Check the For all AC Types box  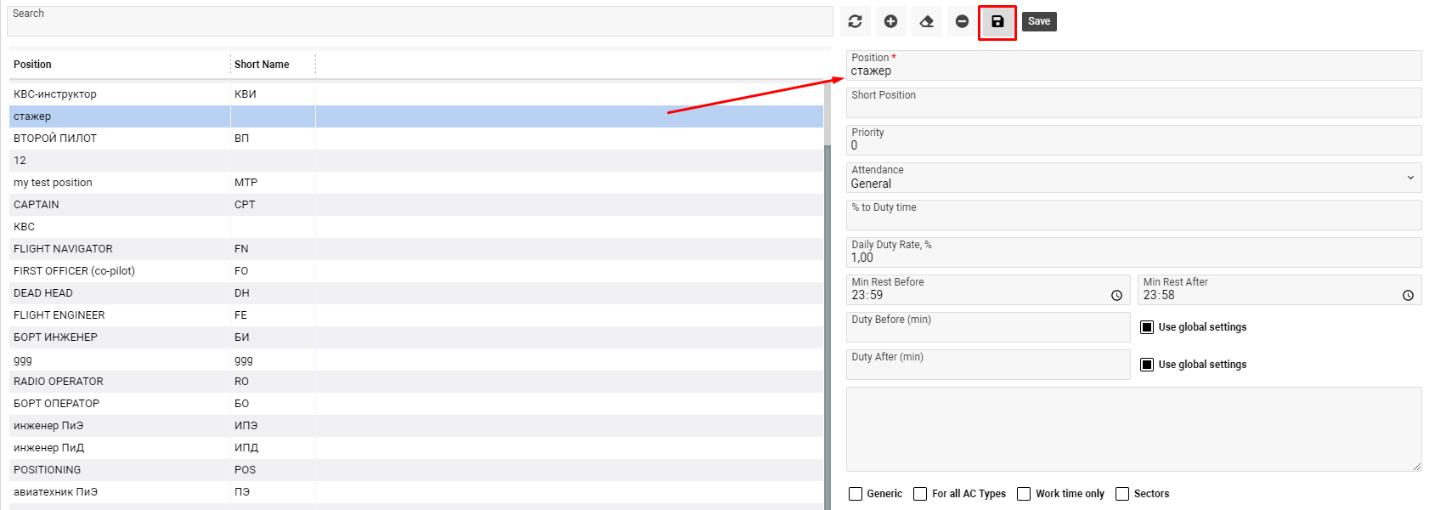pyautogui.click(x=920, y=494)
